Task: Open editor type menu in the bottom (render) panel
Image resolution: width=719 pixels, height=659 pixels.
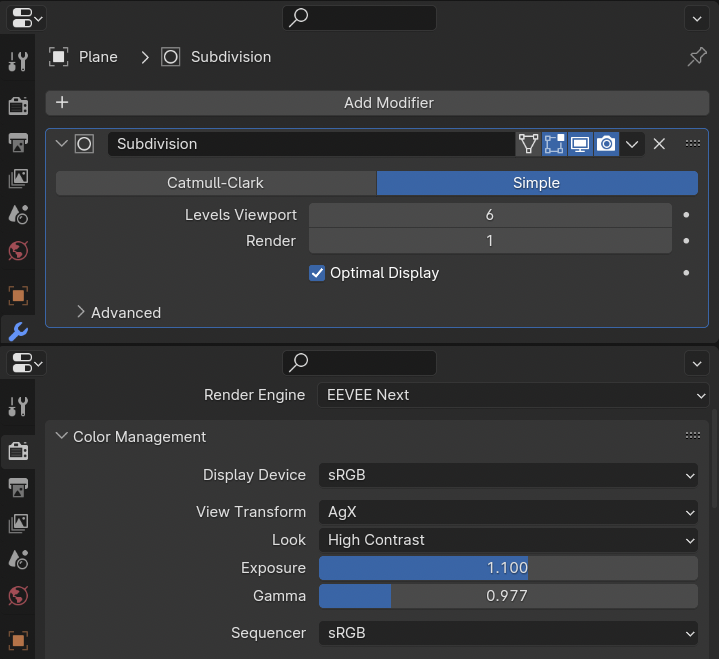Action: point(26,363)
